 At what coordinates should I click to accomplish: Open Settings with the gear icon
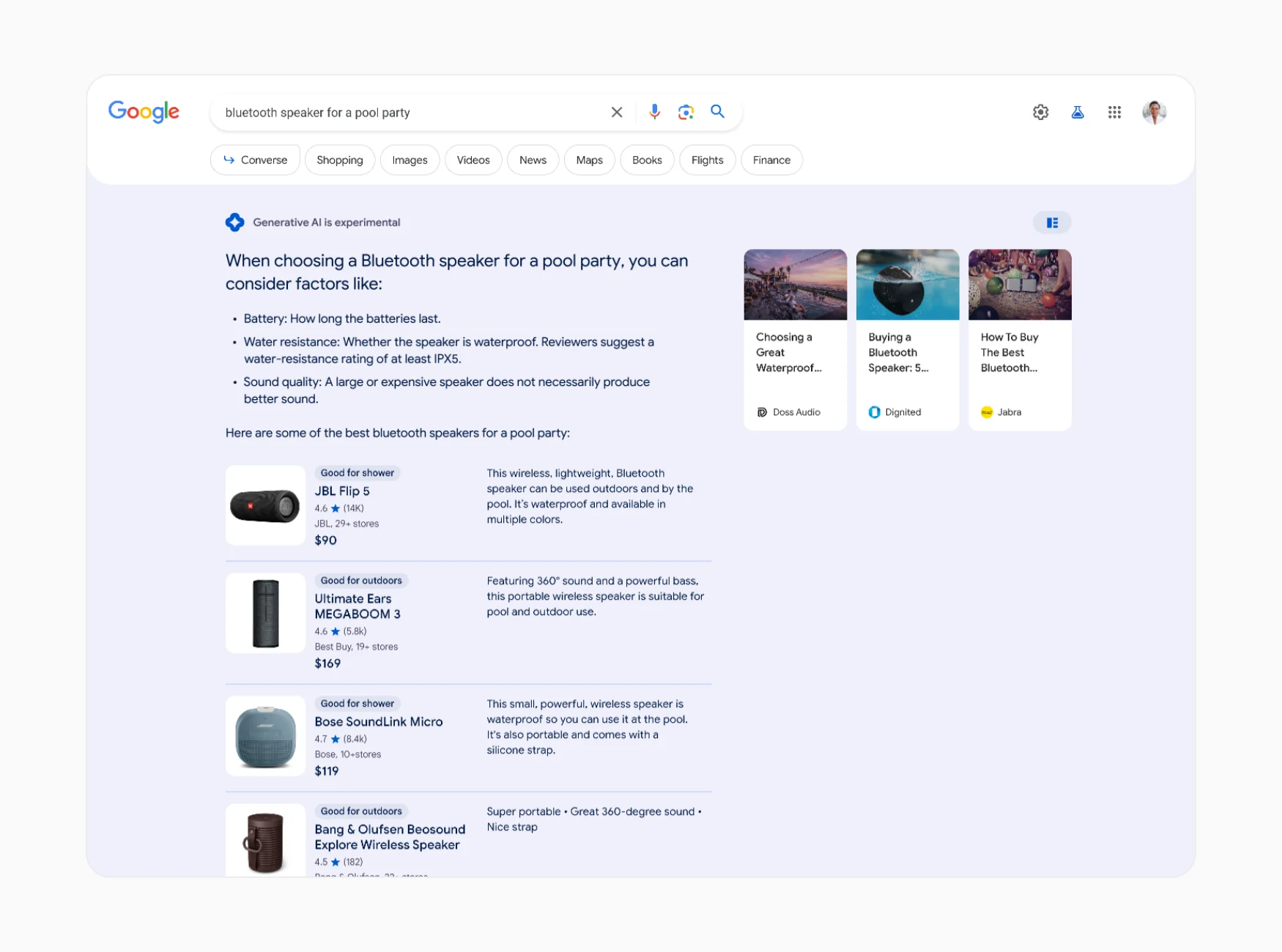coord(1040,112)
